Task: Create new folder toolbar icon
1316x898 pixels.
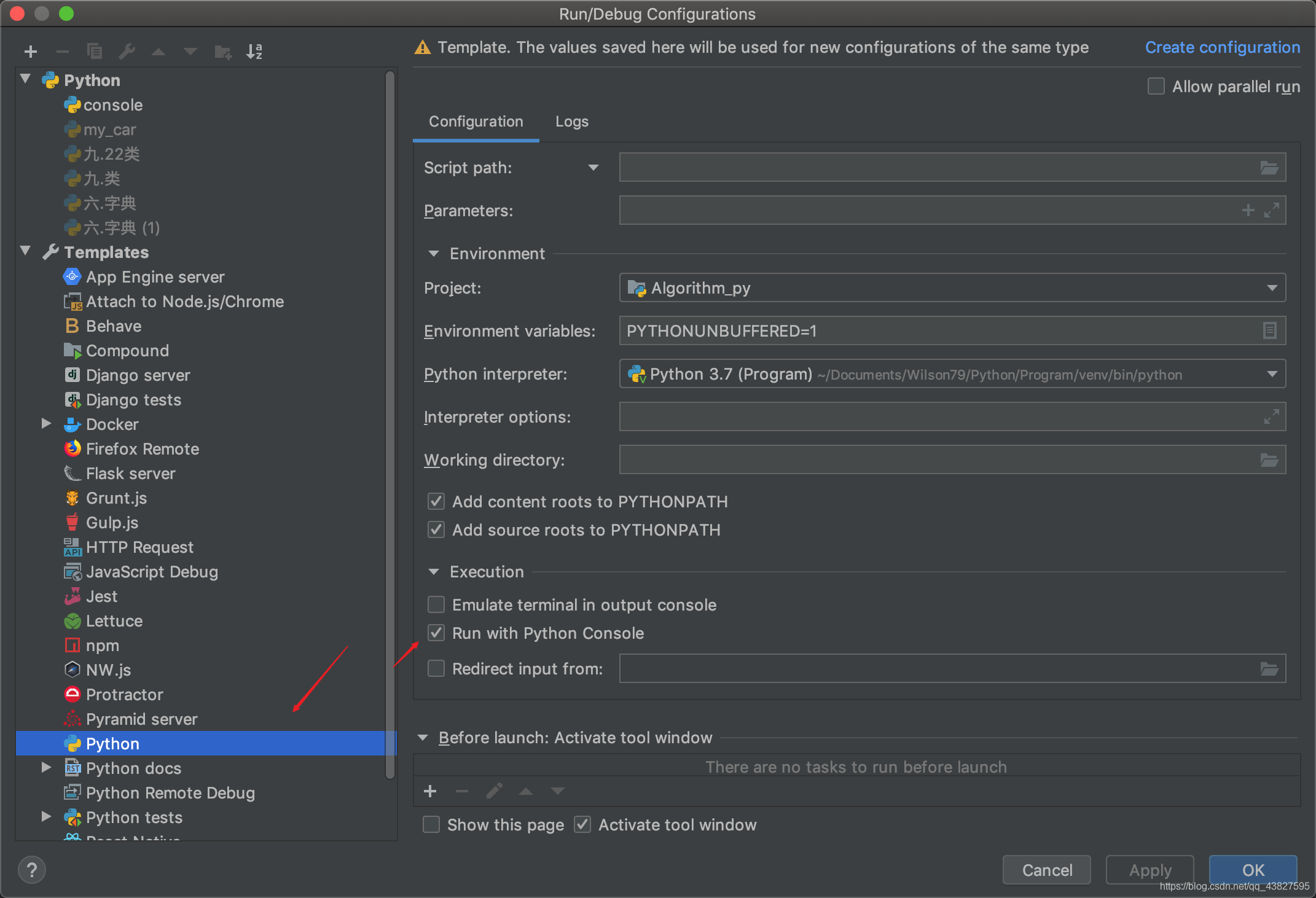Action: 222,52
